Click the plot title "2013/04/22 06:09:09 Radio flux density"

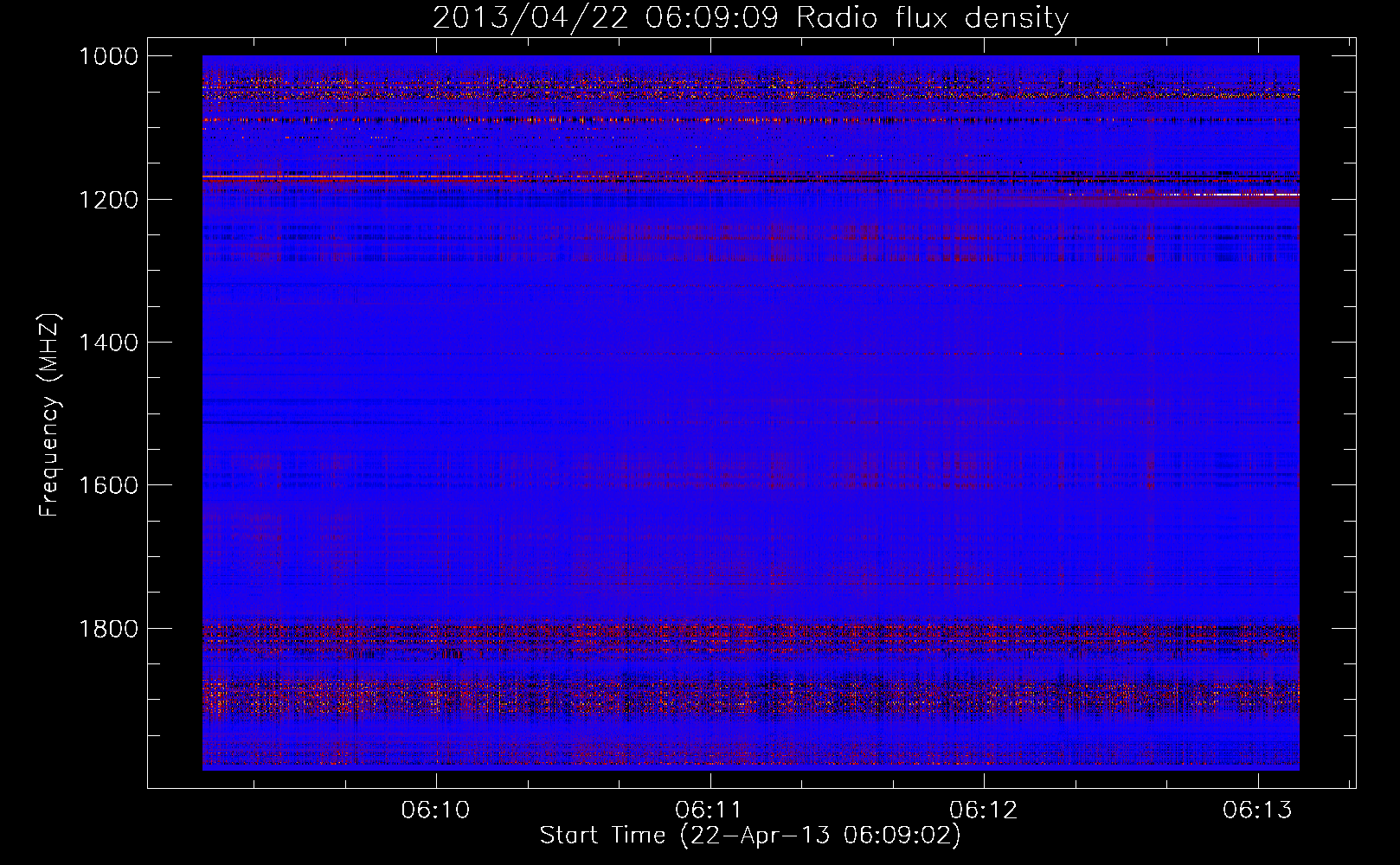point(750,18)
